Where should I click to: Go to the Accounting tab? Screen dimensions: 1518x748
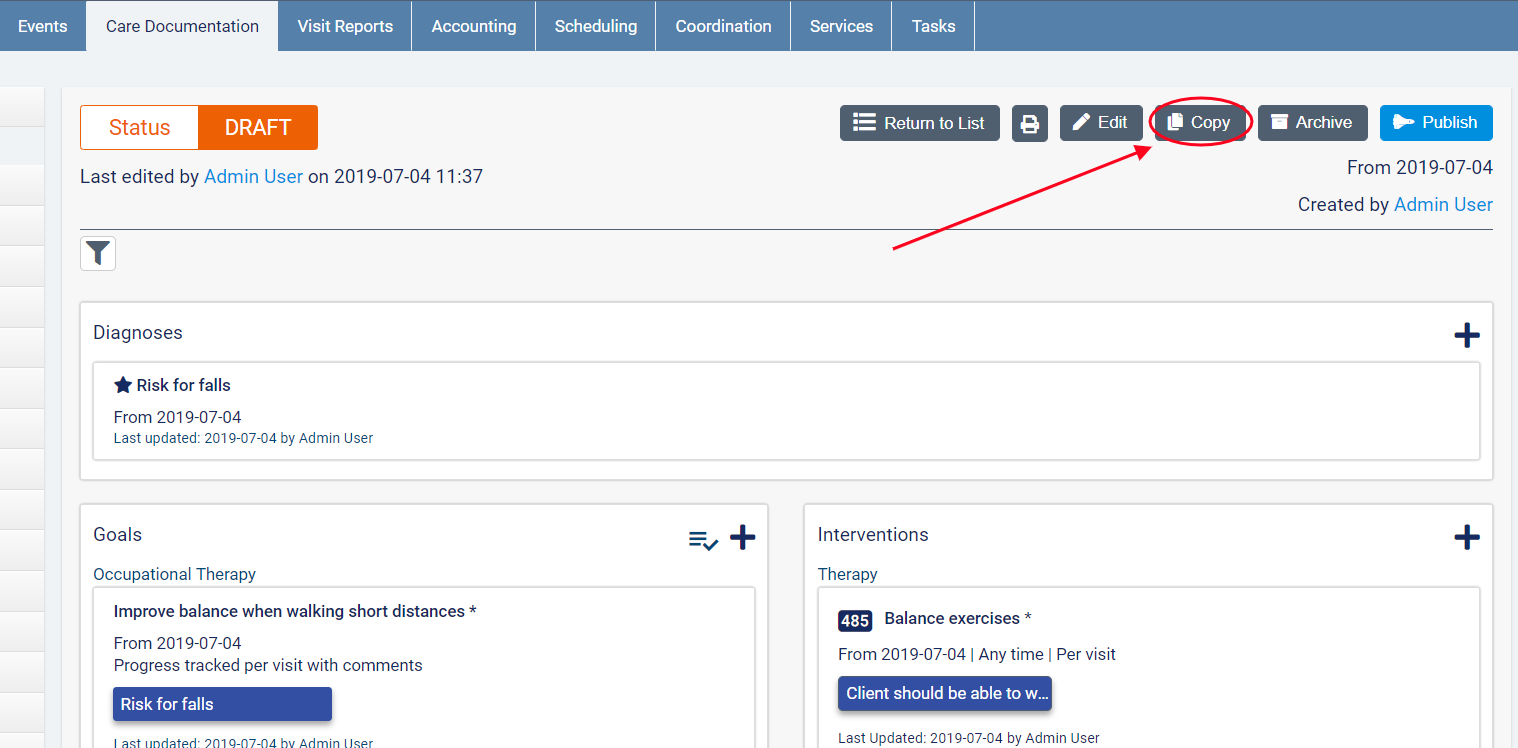tap(474, 26)
